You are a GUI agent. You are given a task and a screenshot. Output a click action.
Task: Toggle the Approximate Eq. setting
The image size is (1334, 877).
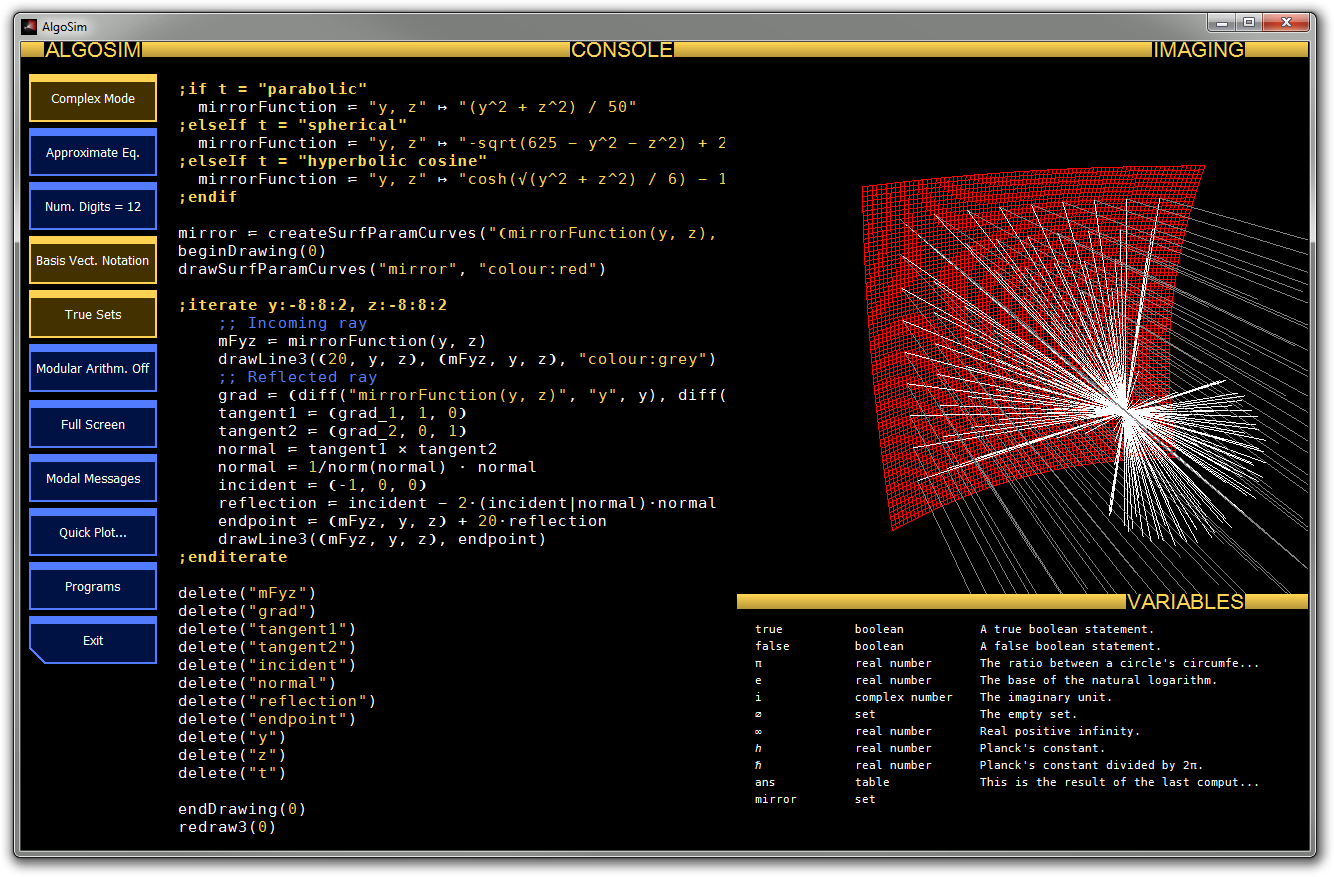tap(93, 153)
